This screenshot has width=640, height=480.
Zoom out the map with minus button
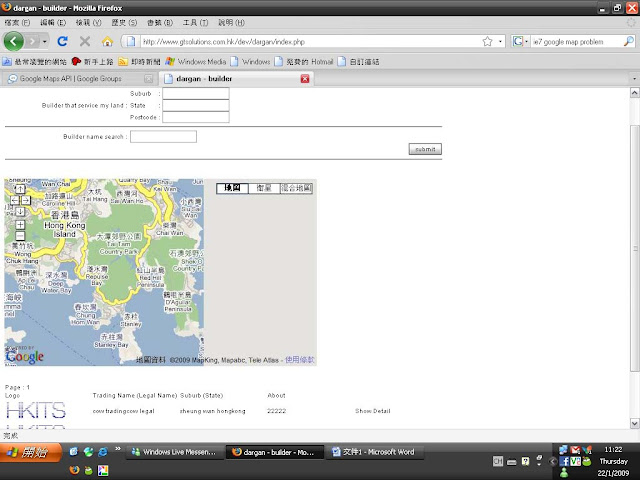coord(20,236)
